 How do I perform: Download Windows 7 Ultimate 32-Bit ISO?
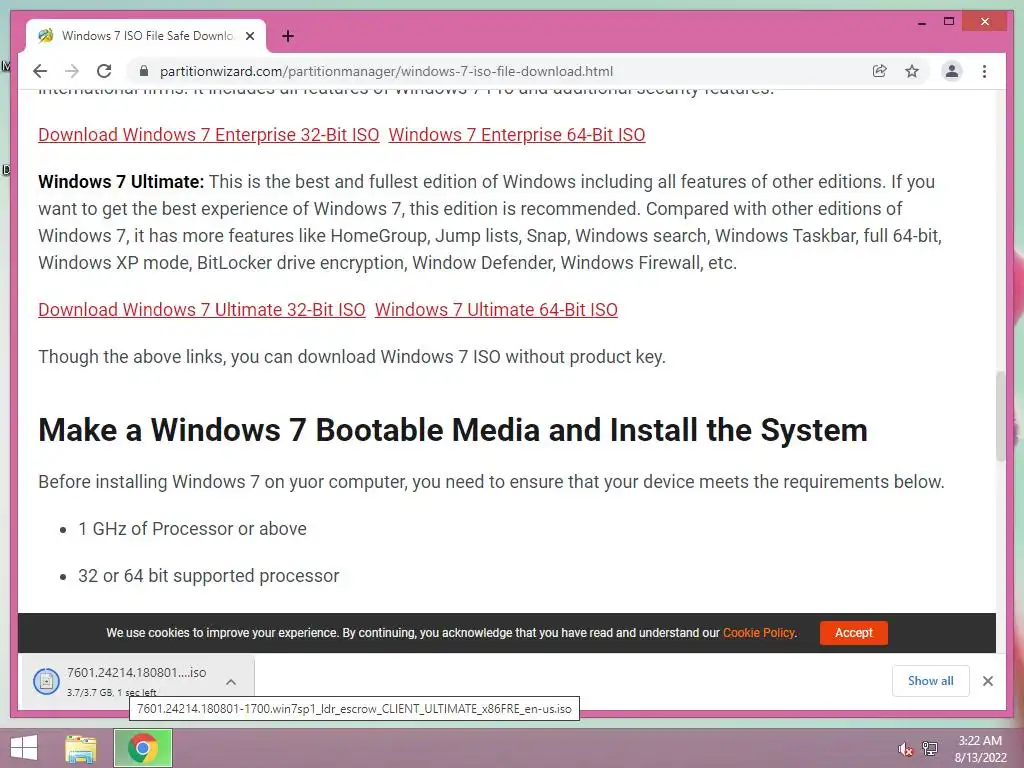pos(202,310)
